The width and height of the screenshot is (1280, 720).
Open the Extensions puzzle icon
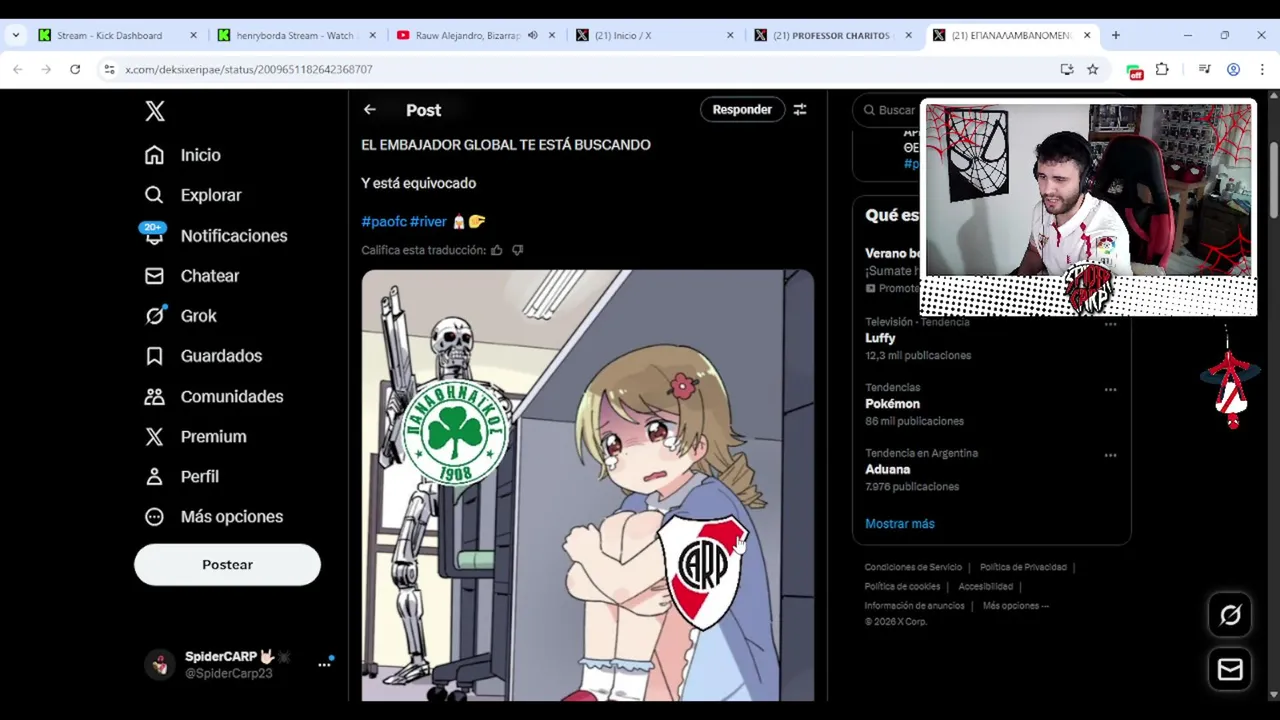tap(1162, 69)
